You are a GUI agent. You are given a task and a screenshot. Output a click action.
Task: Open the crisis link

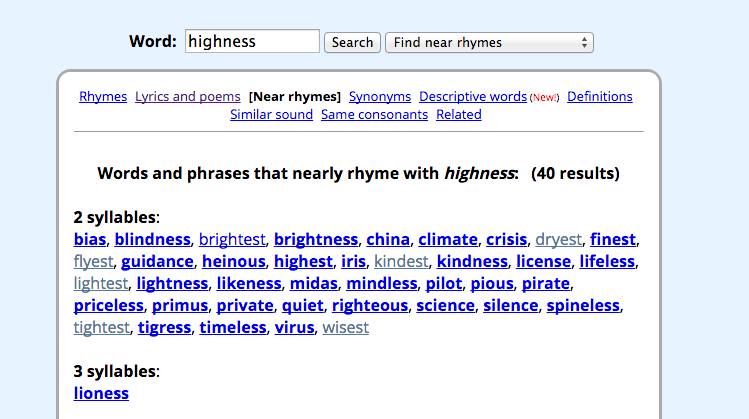[x=506, y=239]
